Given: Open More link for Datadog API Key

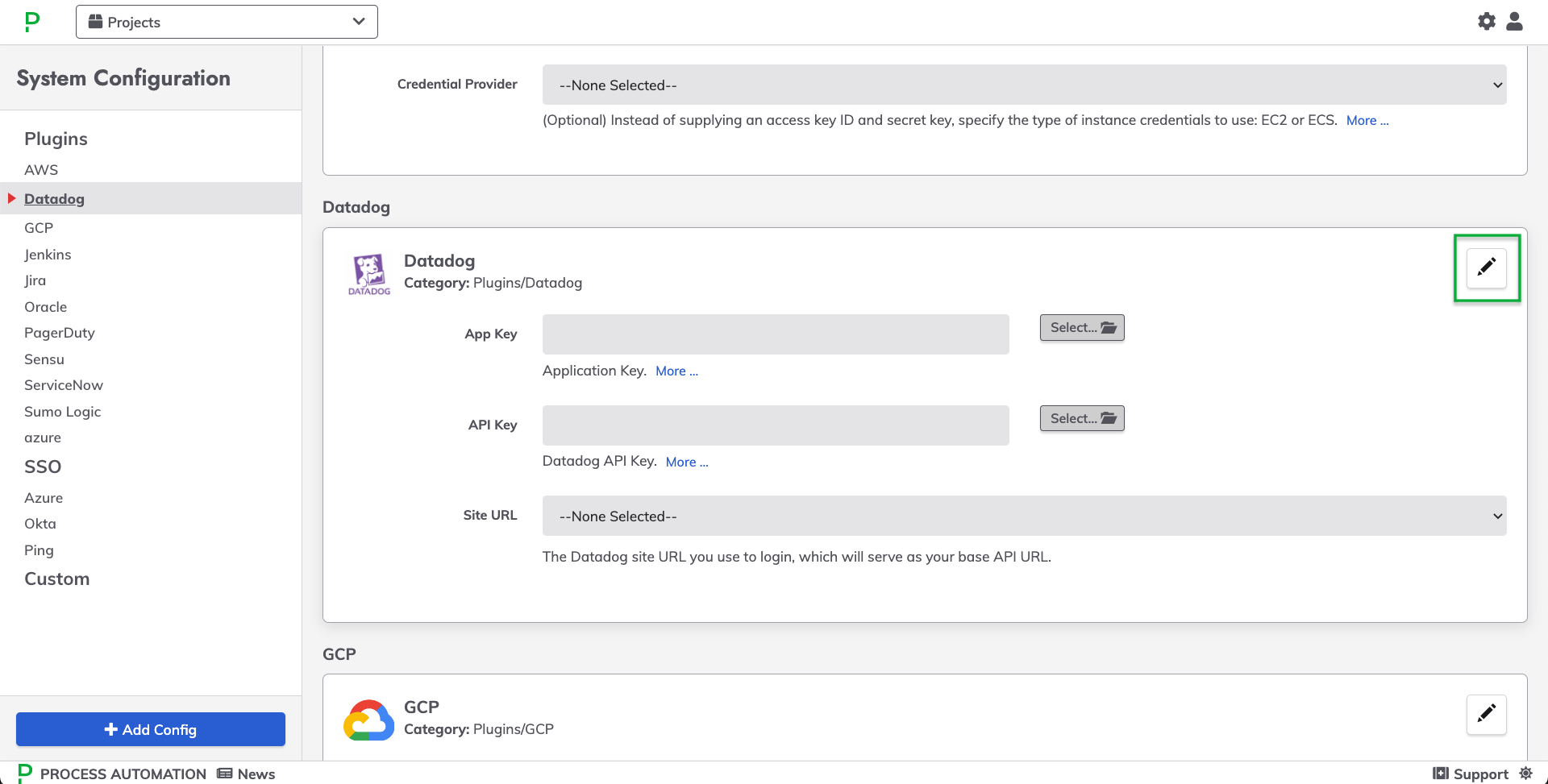Looking at the screenshot, I should 687,462.
